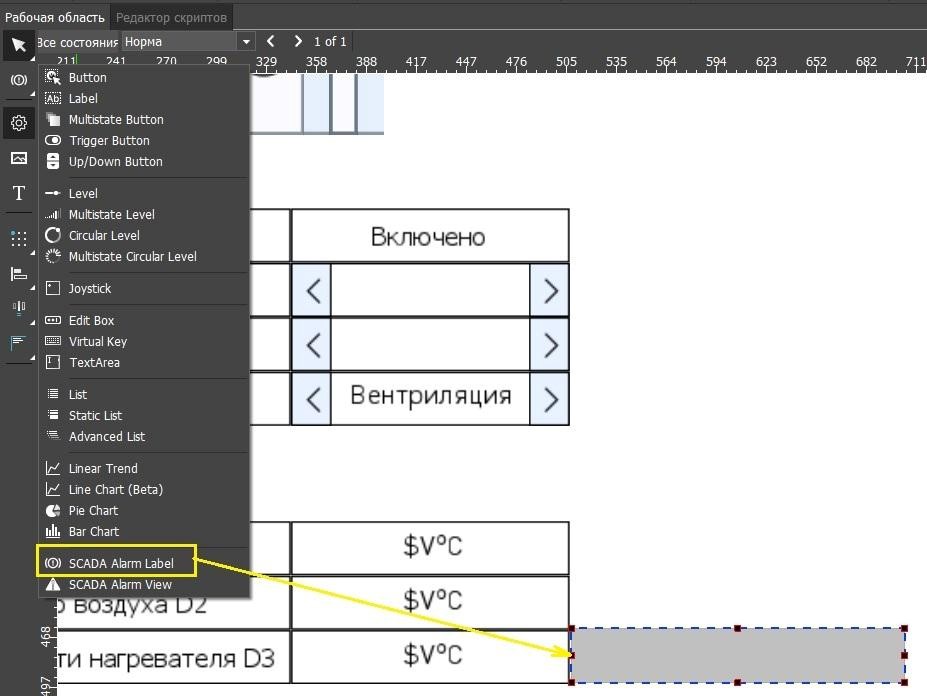Go to previous state page arrow
Screen dimensions: 927x696
(271, 42)
